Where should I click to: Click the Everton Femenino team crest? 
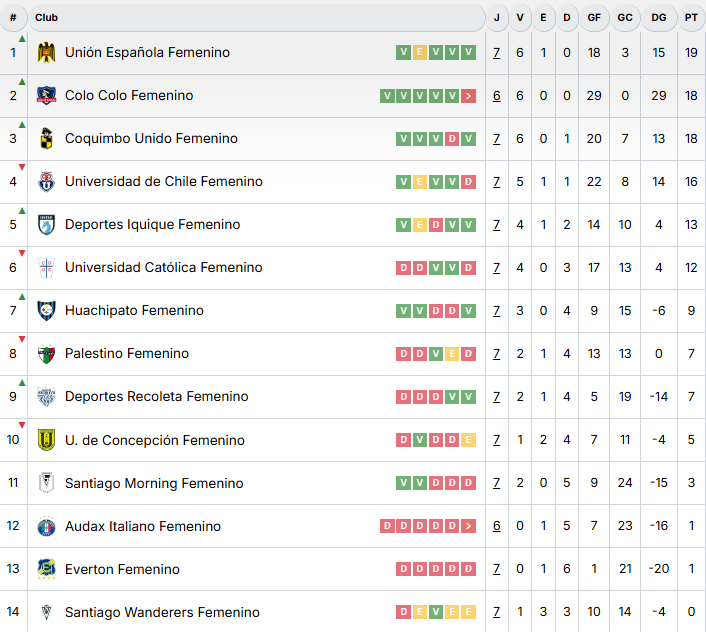point(46,569)
